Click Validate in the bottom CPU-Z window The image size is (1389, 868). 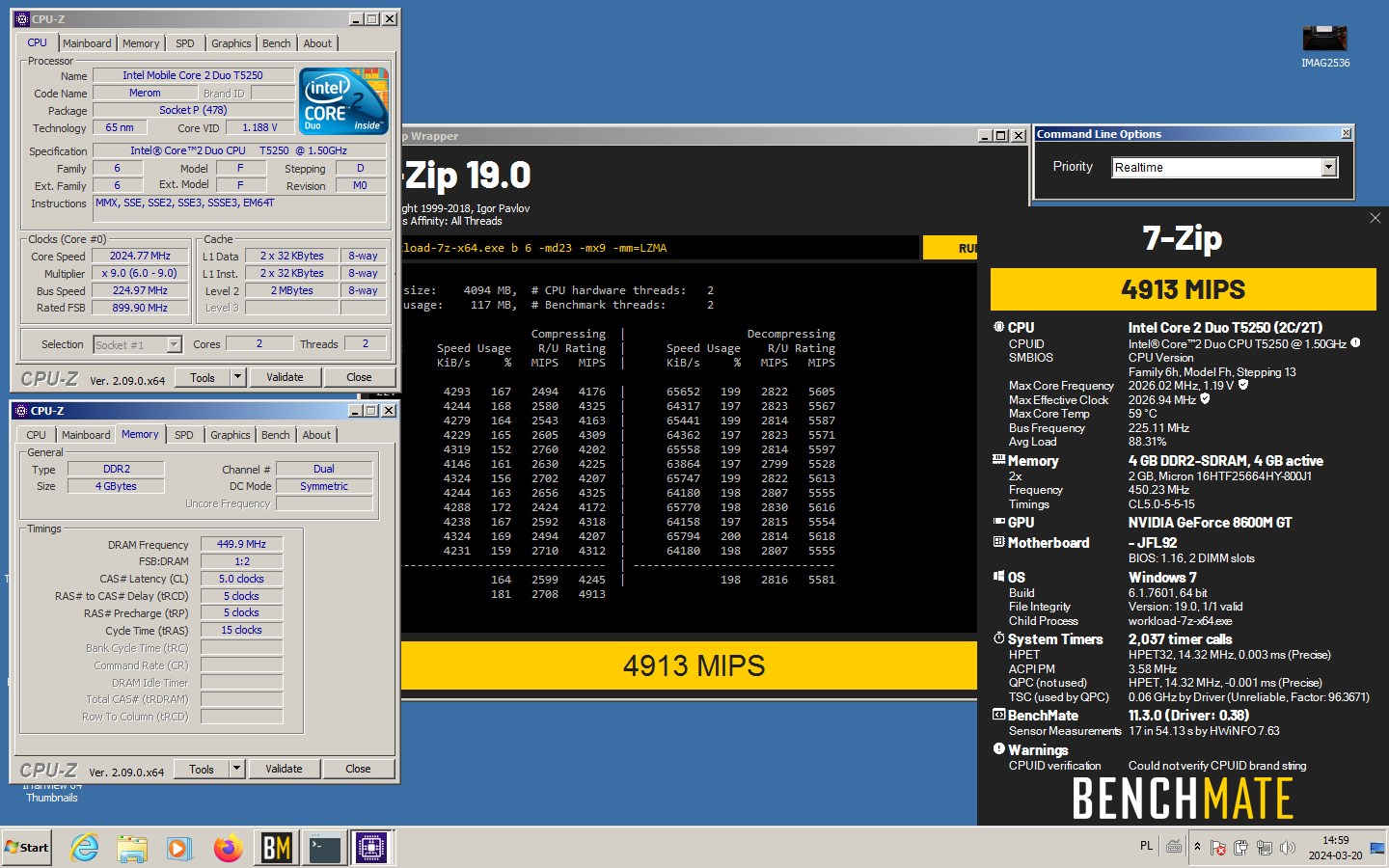[284, 769]
